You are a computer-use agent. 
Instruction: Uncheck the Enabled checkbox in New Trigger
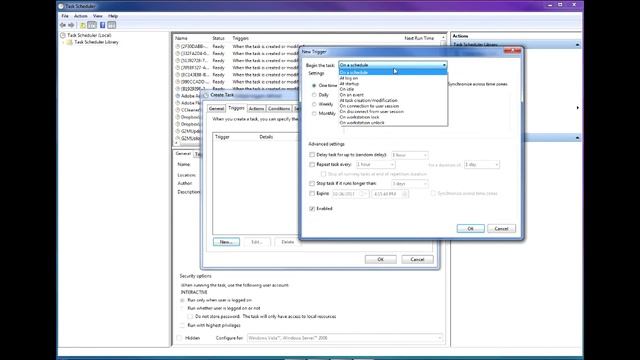tap(312, 209)
